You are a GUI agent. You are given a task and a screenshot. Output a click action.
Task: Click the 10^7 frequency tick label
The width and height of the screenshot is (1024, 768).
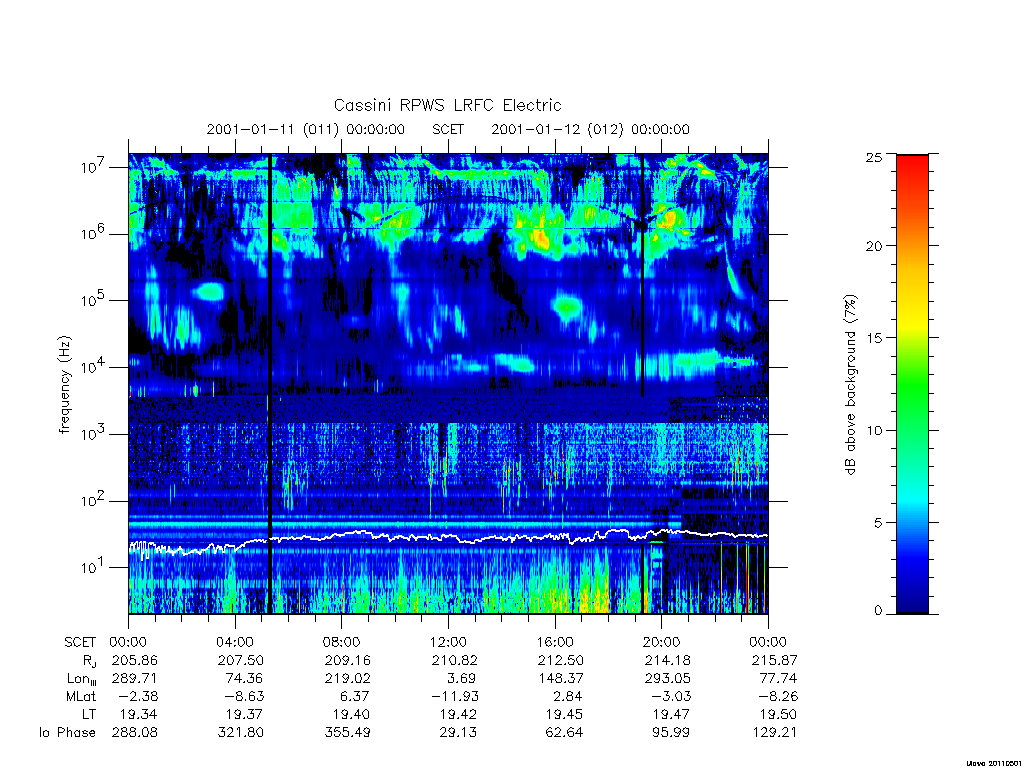[x=94, y=167]
